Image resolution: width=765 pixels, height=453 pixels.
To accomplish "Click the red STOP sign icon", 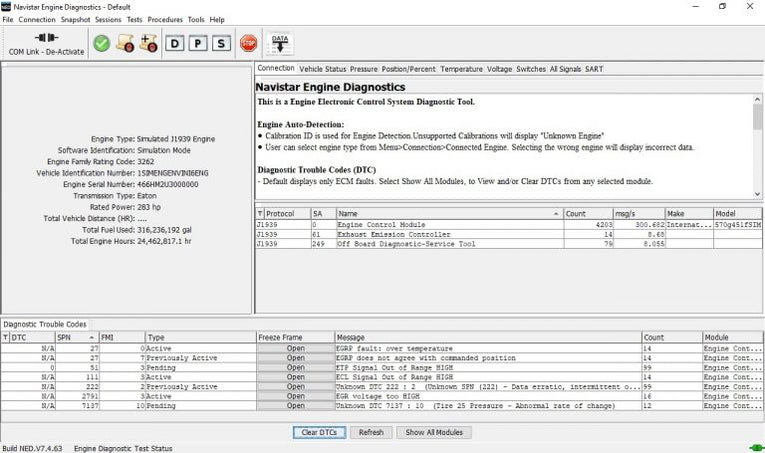I will (249, 43).
